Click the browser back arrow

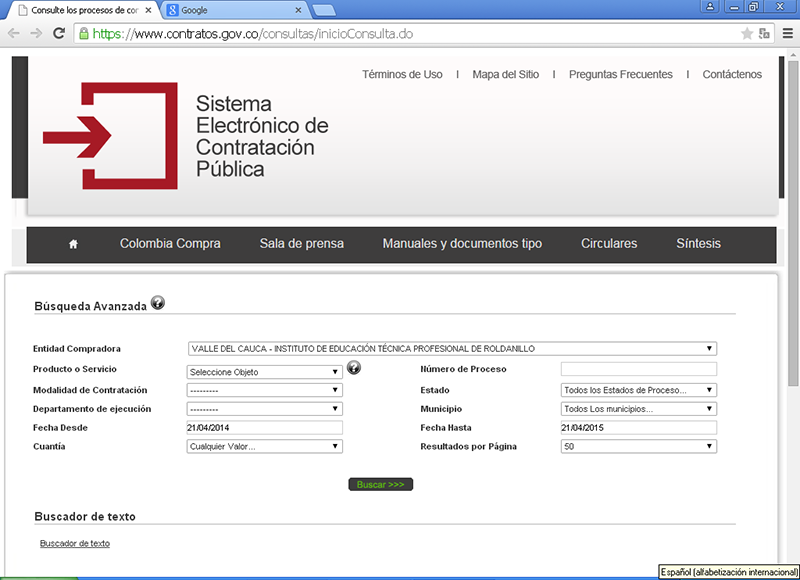[13, 33]
